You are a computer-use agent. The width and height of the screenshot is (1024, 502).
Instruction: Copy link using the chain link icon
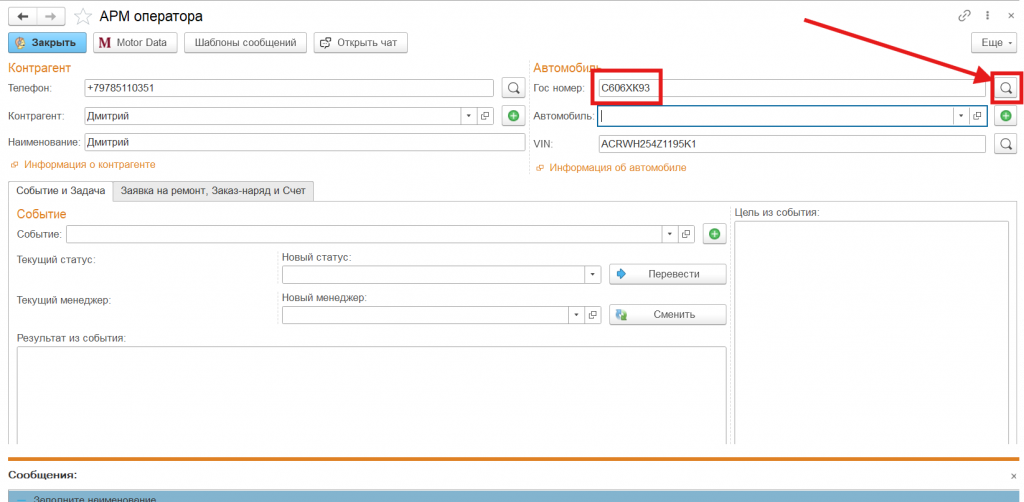(x=965, y=16)
